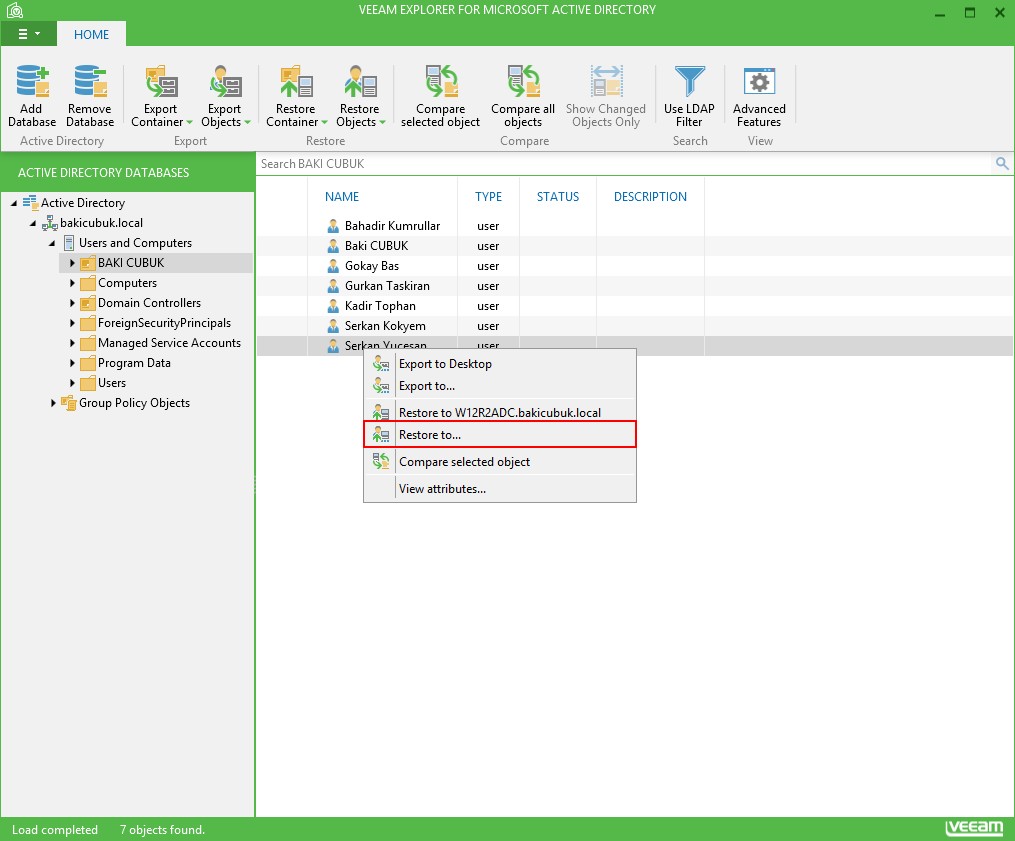Click the user icon beside Serkan Kokyem
1015x841 pixels.
tap(333, 326)
